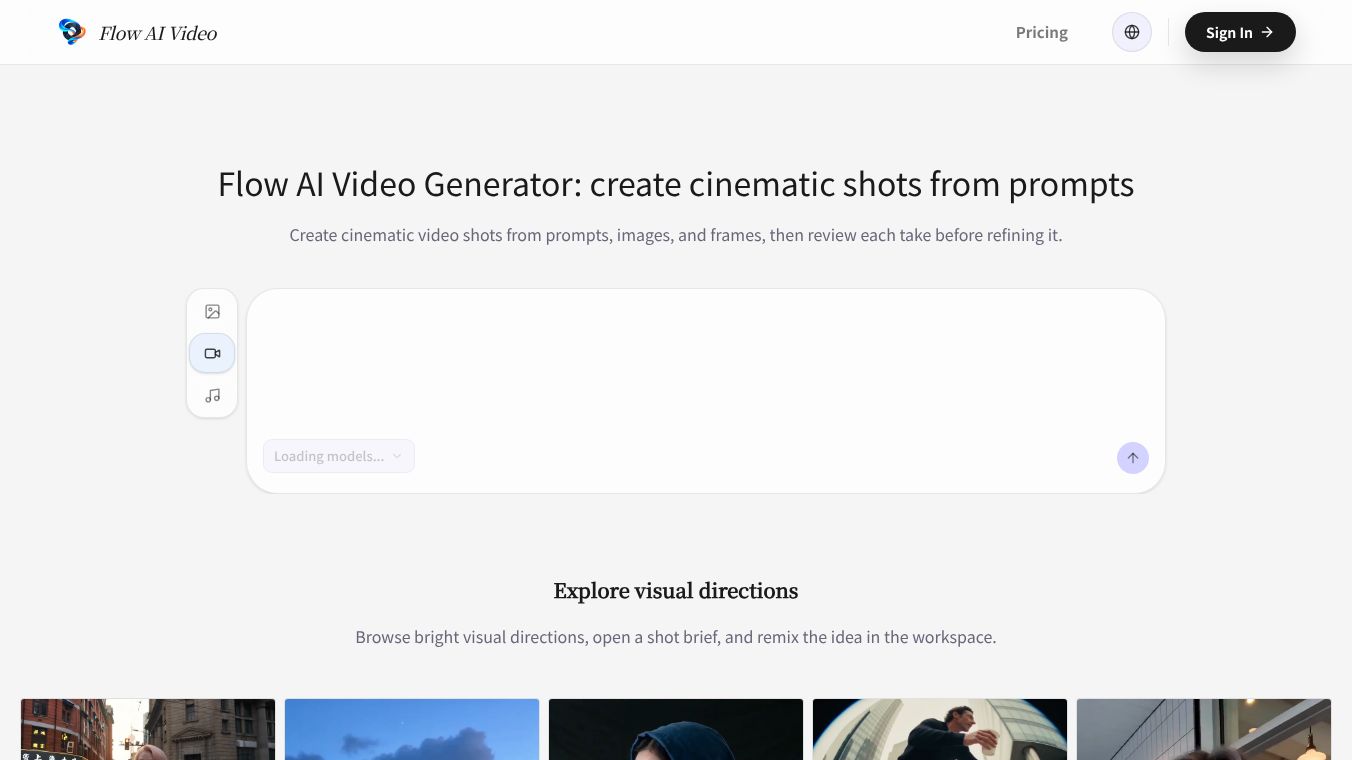Click the Flow AI Video logo icon
The image size is (1352, 760).
click(72, 32)
